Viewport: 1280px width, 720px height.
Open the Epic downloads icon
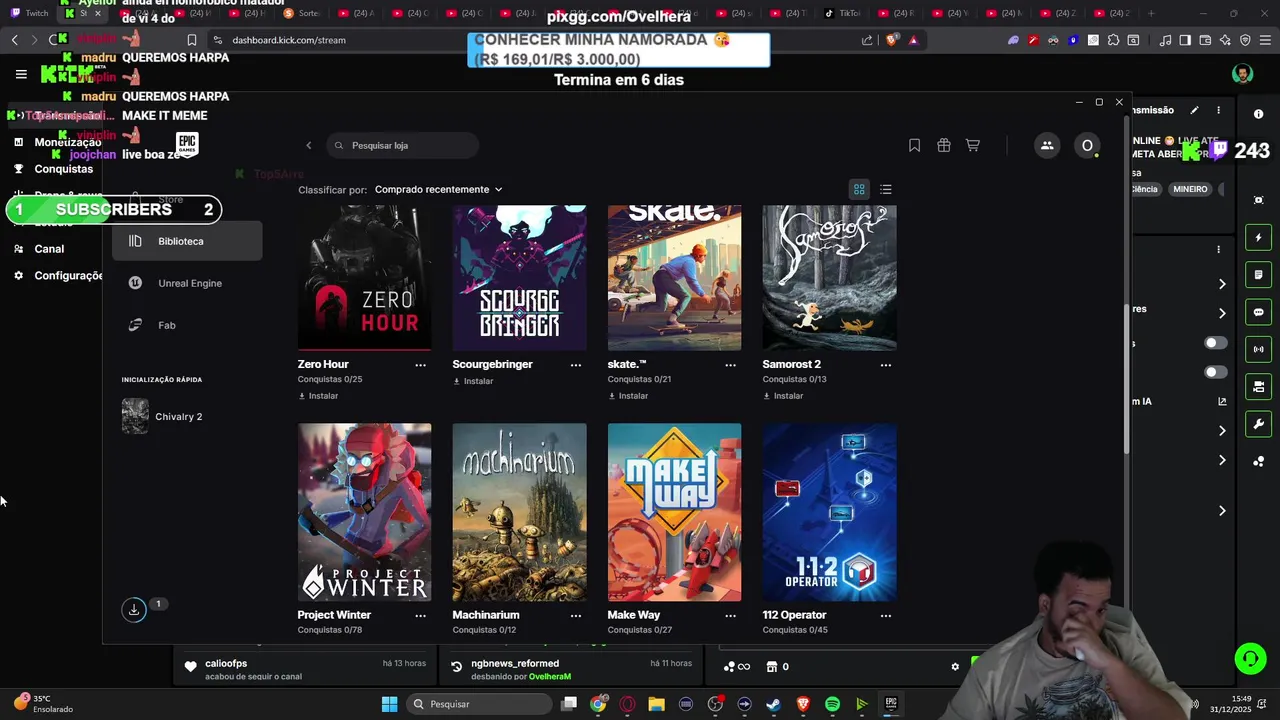(x=134, y=610)
